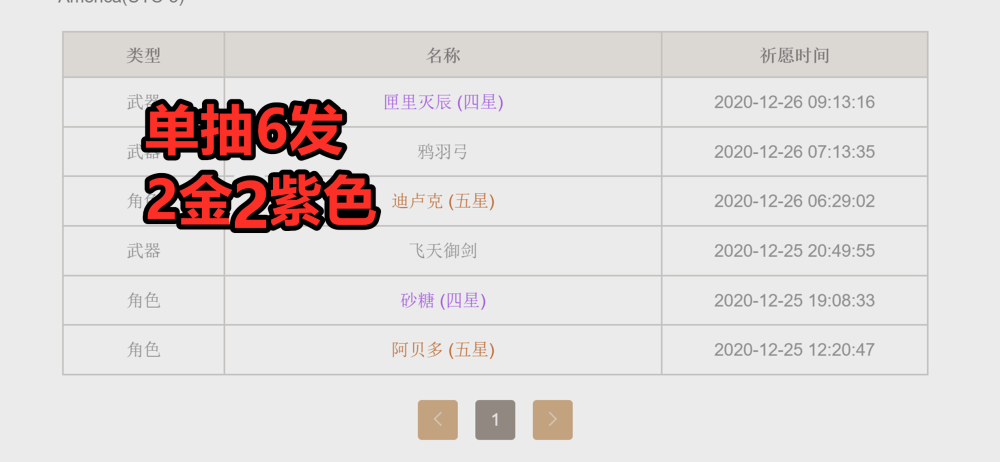Screen dimensions: 1000x462
Task: Click the 2020-12-26 07:13:35 timestamp
Action: [794, 152]
